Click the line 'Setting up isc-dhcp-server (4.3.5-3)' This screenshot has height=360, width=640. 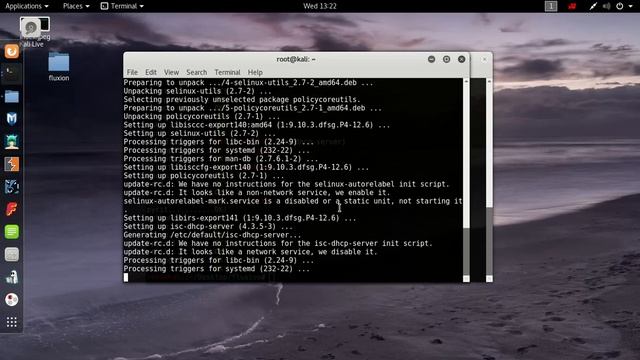pyautogui.click(x=208, y=227)
